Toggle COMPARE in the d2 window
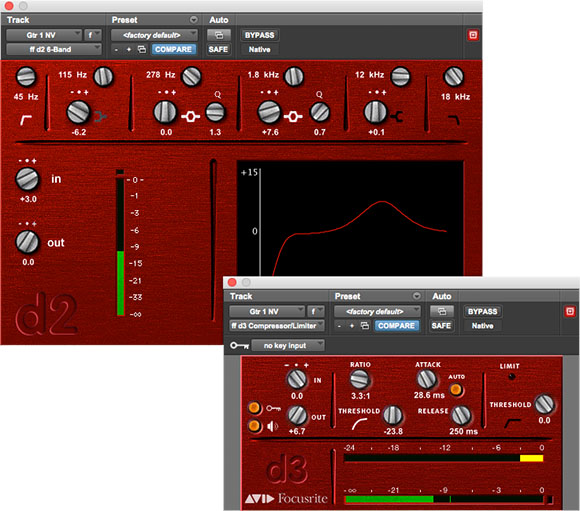The image size is (580, 511). point(173,49)
